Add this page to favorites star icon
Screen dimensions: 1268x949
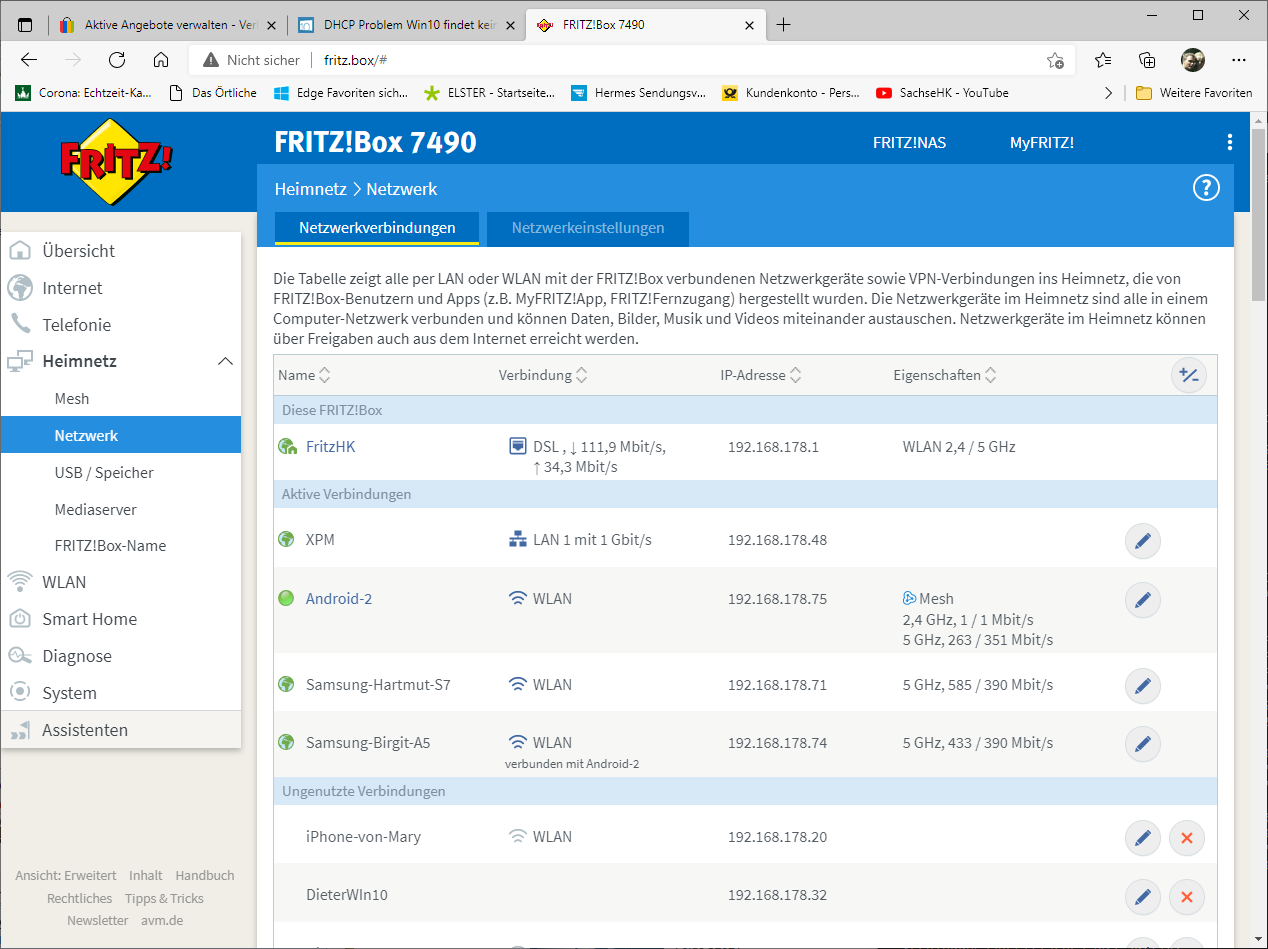click(1055, 60)
